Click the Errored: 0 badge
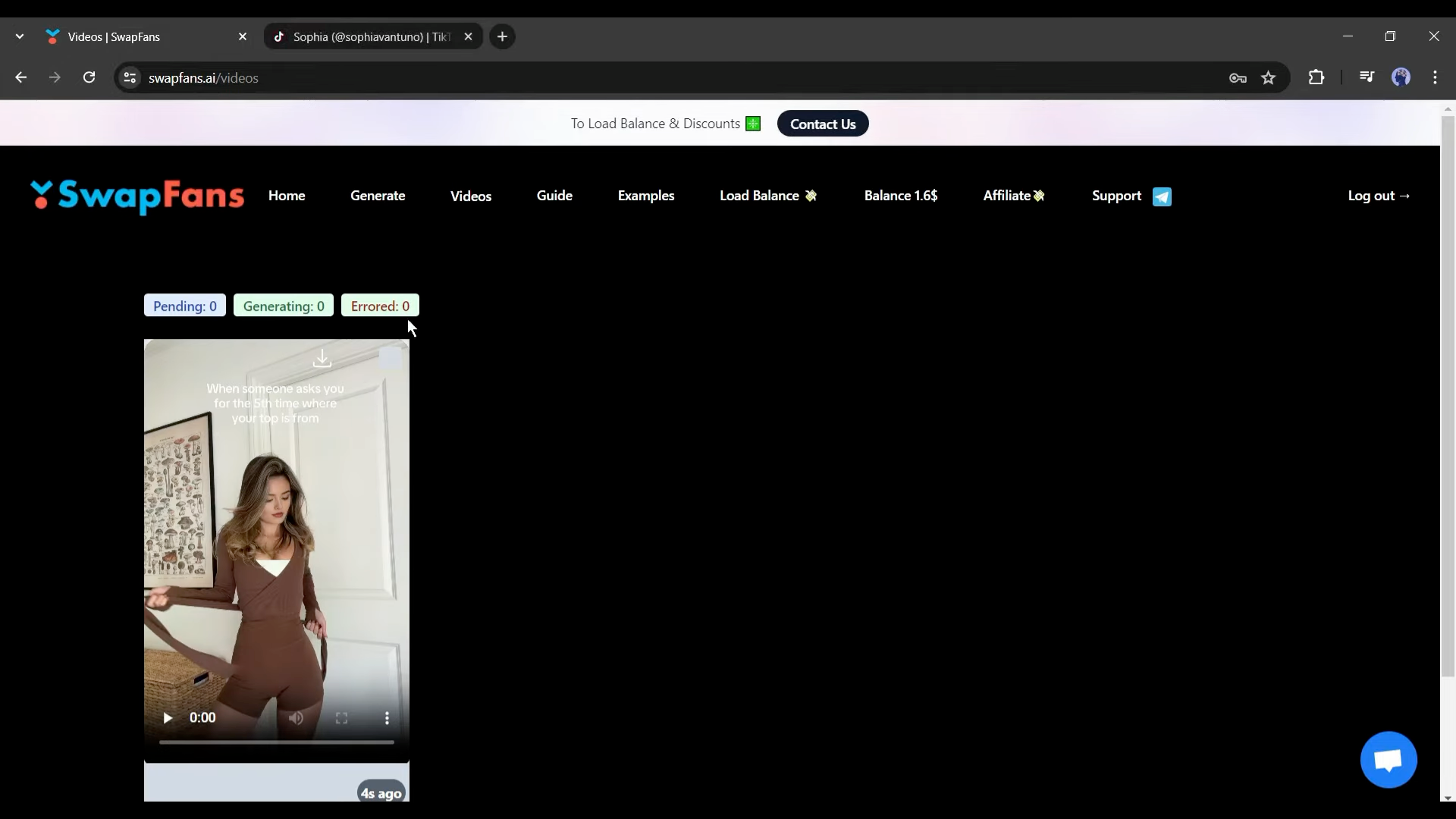 point(380,306)
